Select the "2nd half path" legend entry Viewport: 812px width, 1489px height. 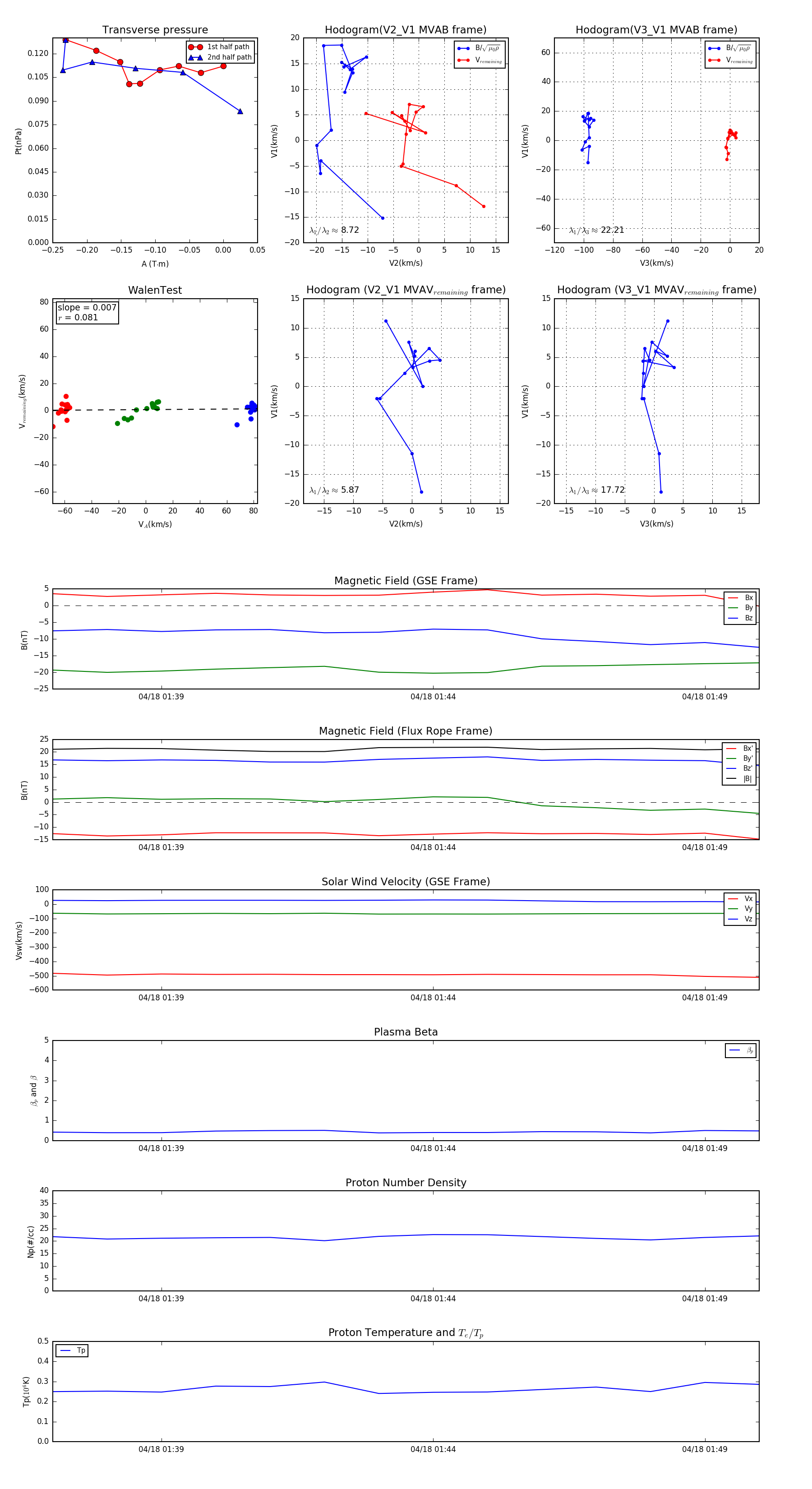point(221,57)
